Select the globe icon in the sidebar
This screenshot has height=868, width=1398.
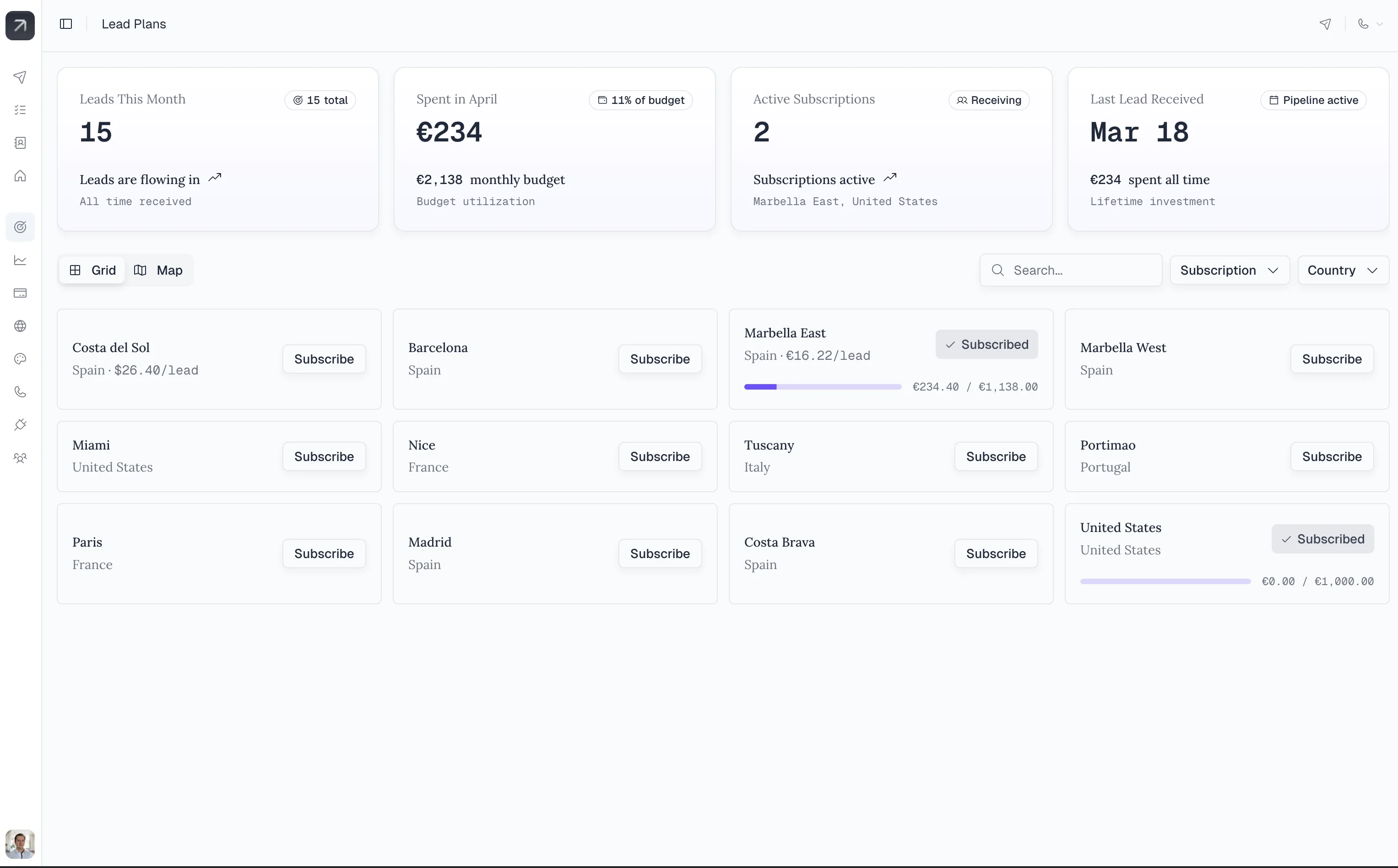(20, 325)
